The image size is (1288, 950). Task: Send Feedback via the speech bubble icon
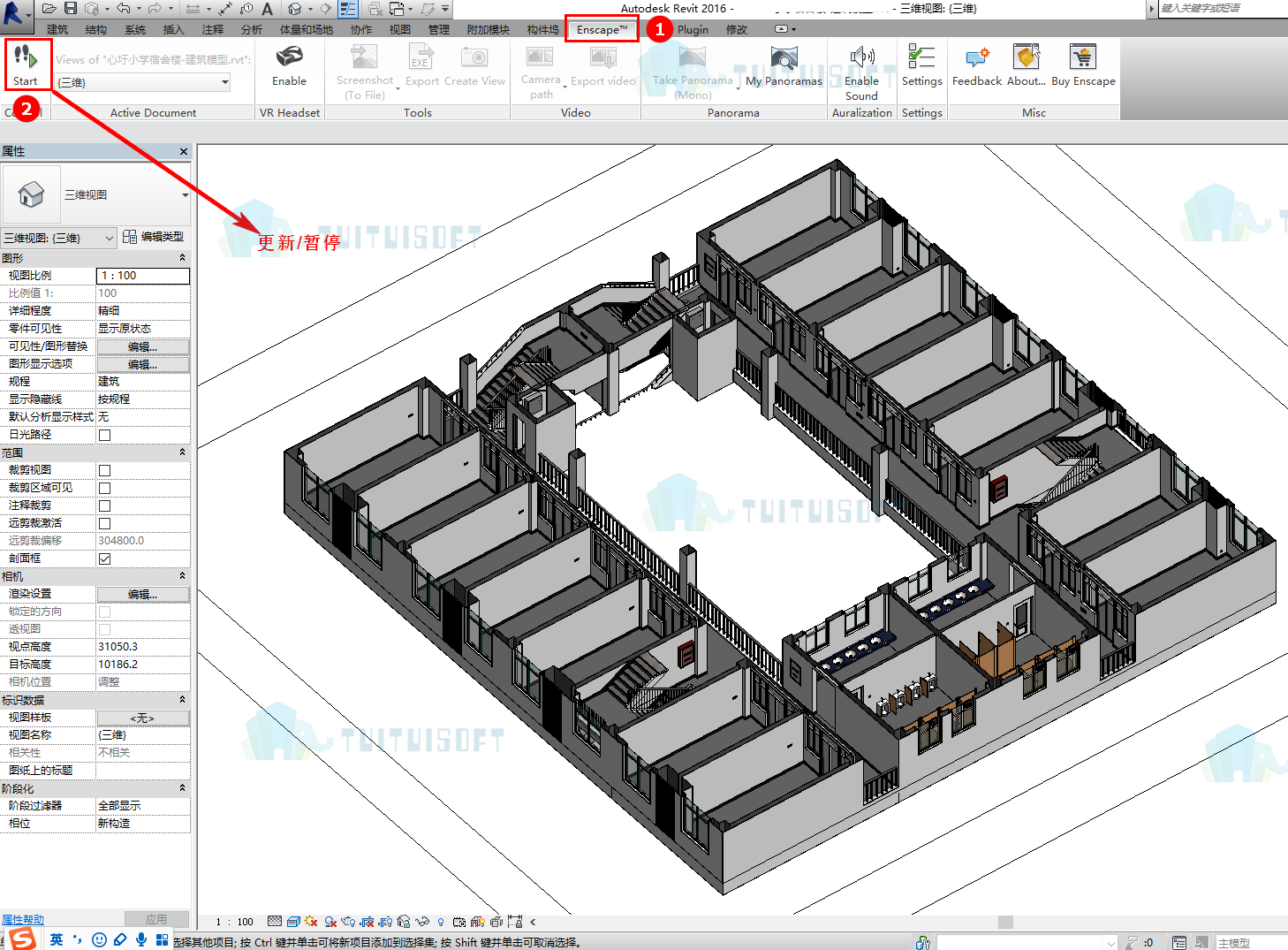click(977, 58)
